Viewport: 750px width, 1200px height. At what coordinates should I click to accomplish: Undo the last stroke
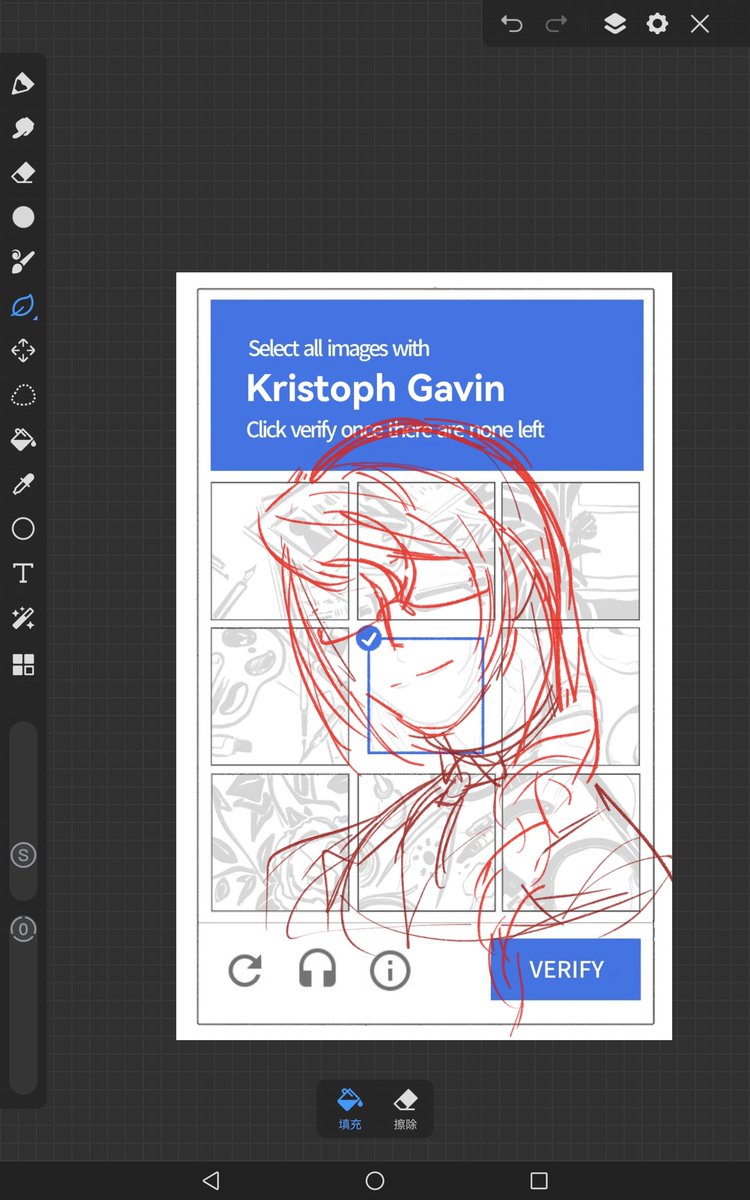click(x=512, y=23)
